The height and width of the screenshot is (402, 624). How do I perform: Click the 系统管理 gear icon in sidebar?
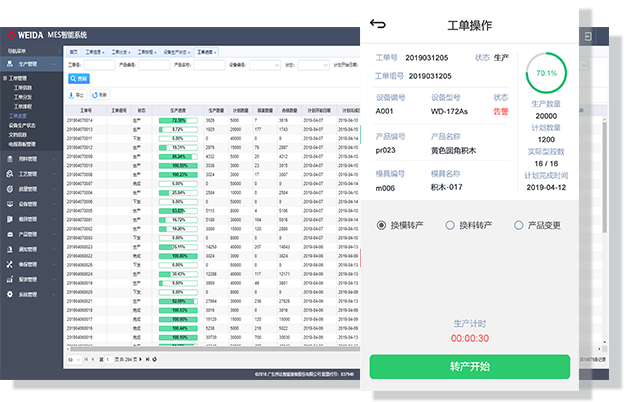[10, 294]
